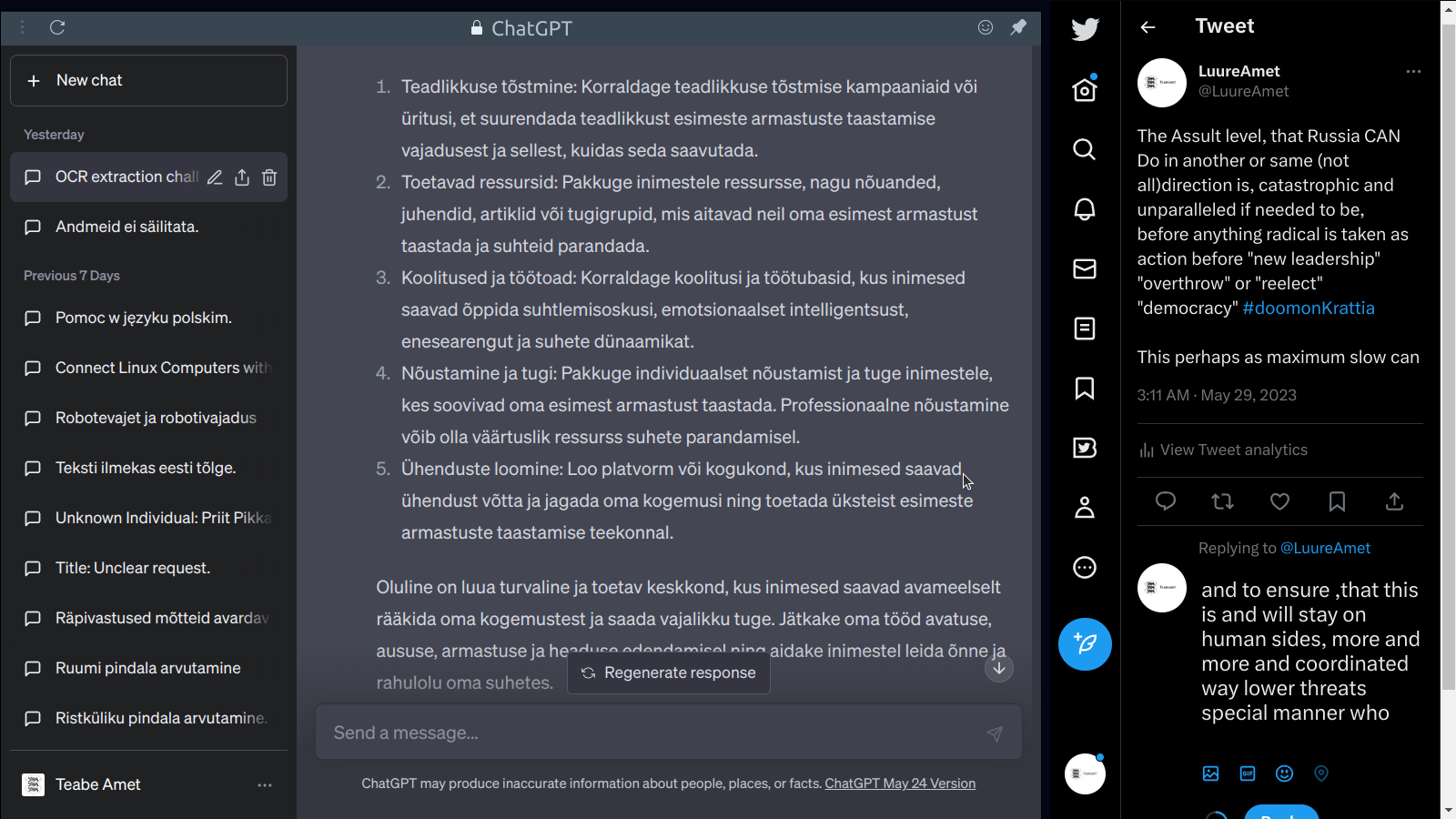Open Twitter notifications bell
Screen dimensions: 1456x819
(1085, 209)
